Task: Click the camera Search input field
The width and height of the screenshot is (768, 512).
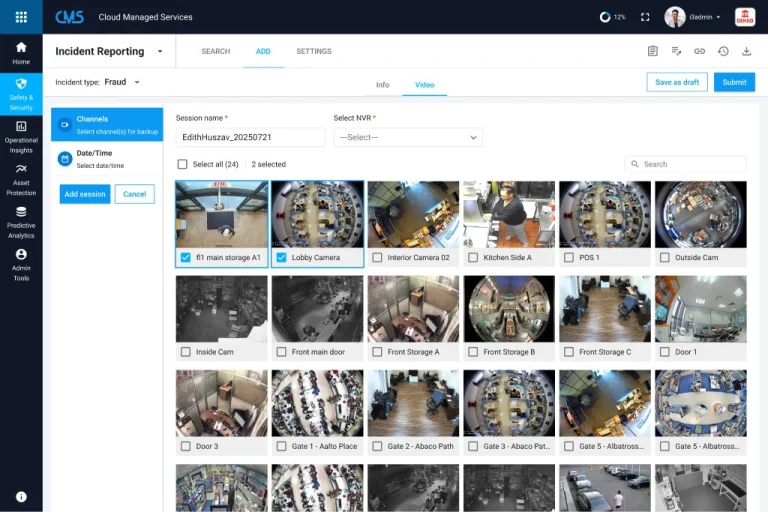Action: pyautogui.click(x=690, y=164)
